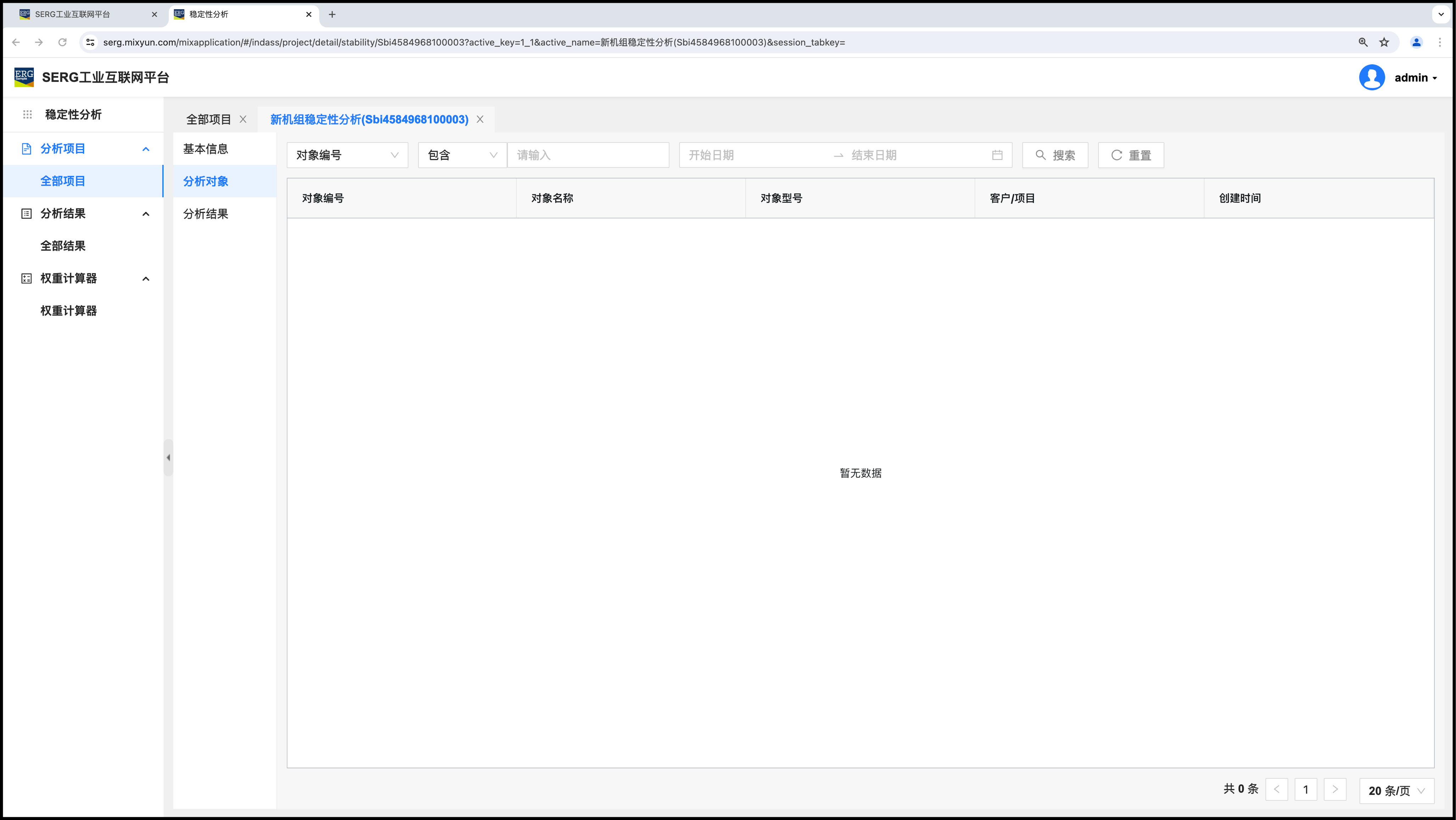Collapse the sidebar using the panel handle arrow
This screenshot has height=820, width=1456.
(168, 458)
